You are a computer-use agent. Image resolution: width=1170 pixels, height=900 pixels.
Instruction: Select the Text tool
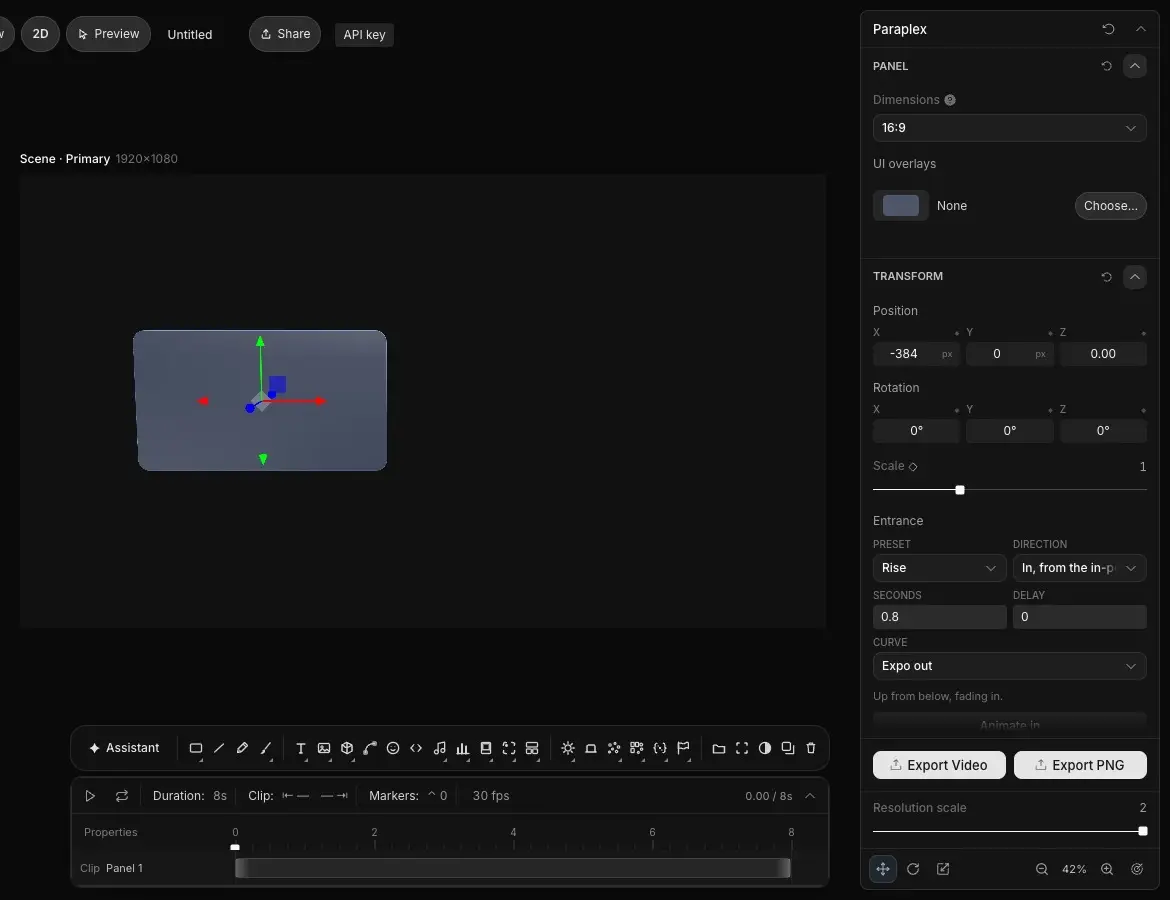pyautogui.click(x=301, y=748)
